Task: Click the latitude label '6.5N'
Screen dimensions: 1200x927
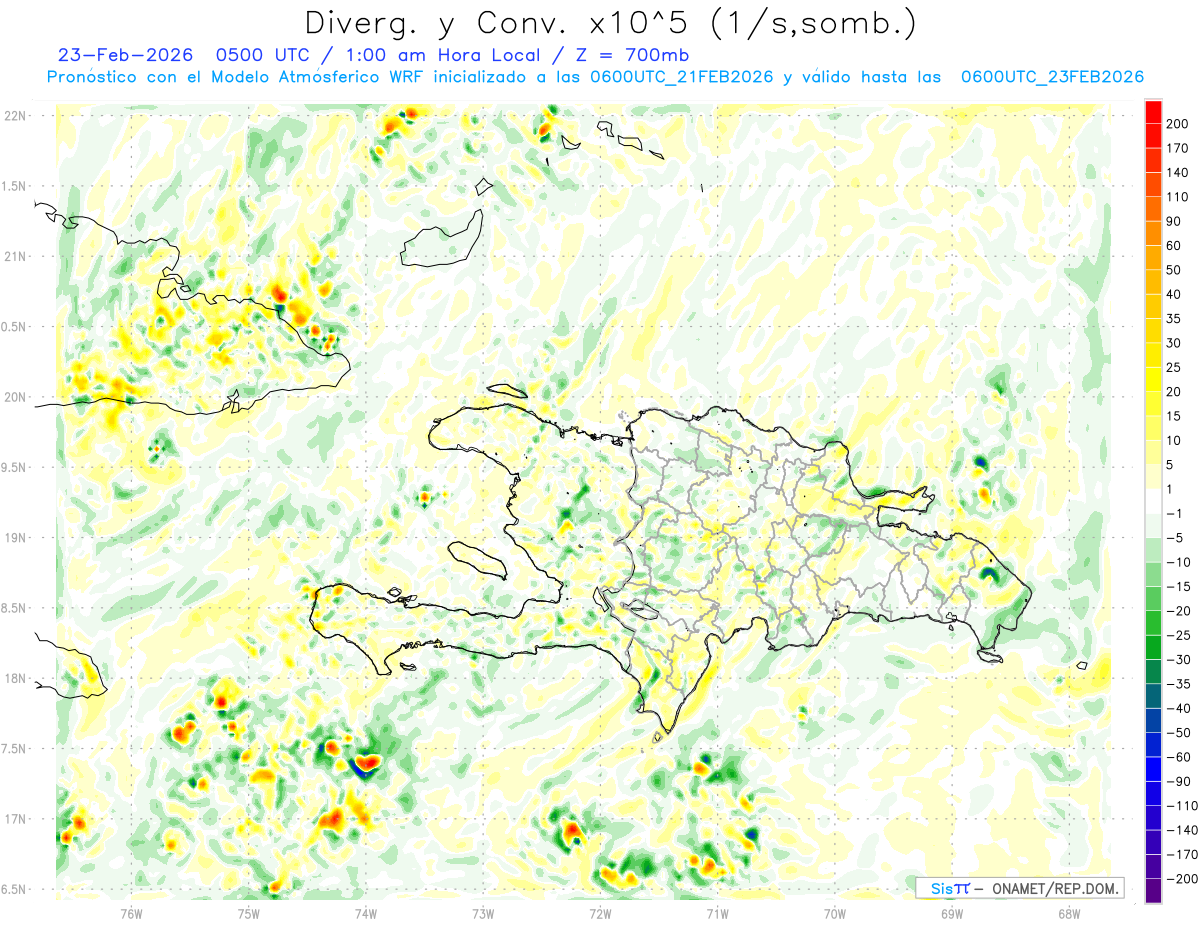Action: [15, 889]
